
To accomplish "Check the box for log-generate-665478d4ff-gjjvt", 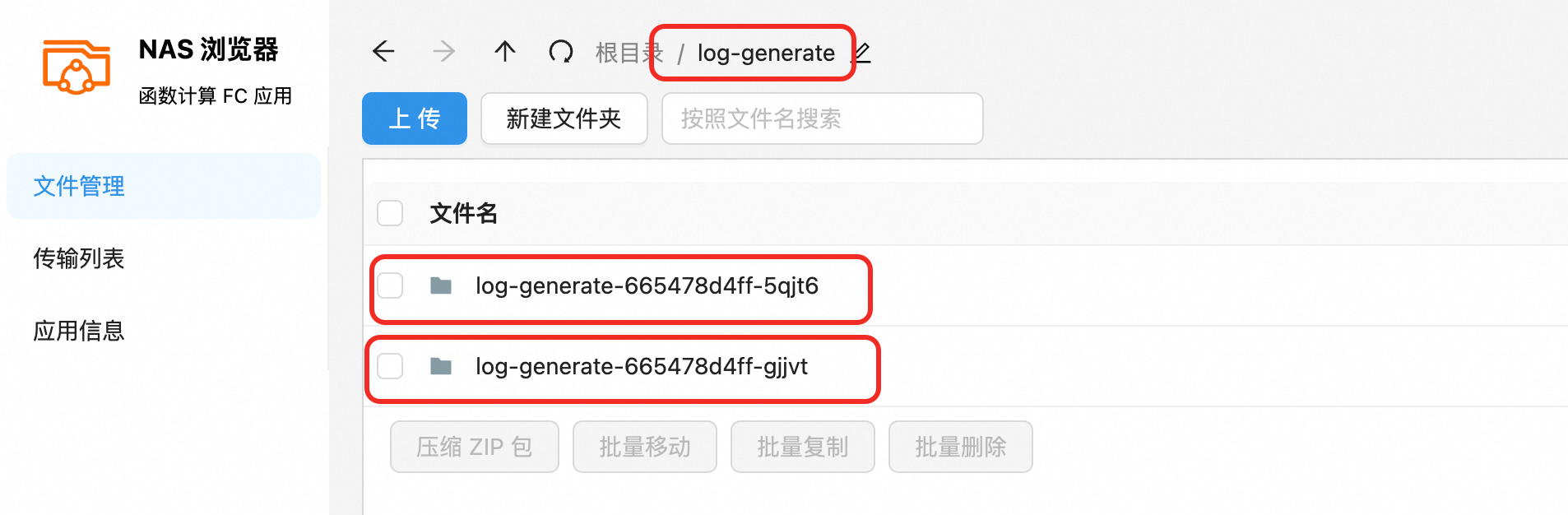I will [390, 366].
